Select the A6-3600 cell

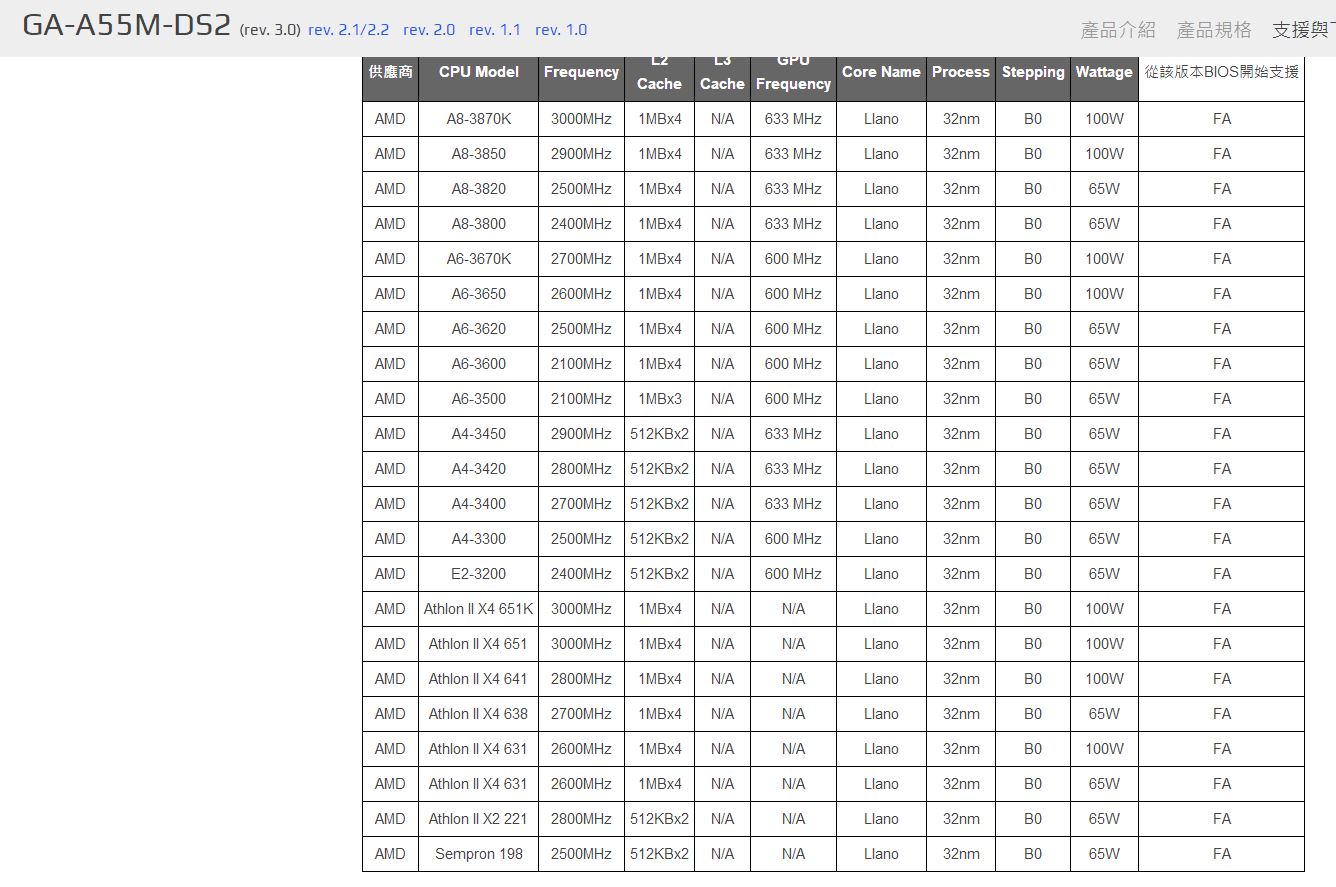click(479, 364)
